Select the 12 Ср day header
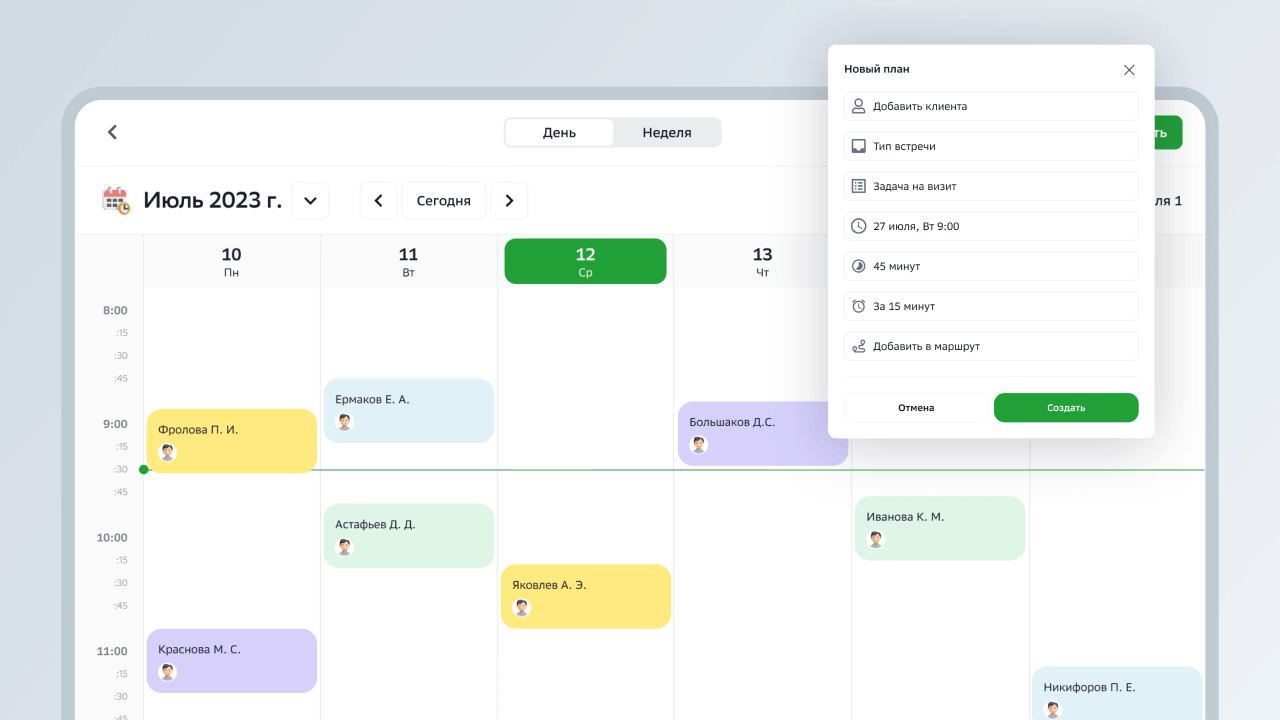This screenshot has width=1280, height=720. click(x=585, y=261)
